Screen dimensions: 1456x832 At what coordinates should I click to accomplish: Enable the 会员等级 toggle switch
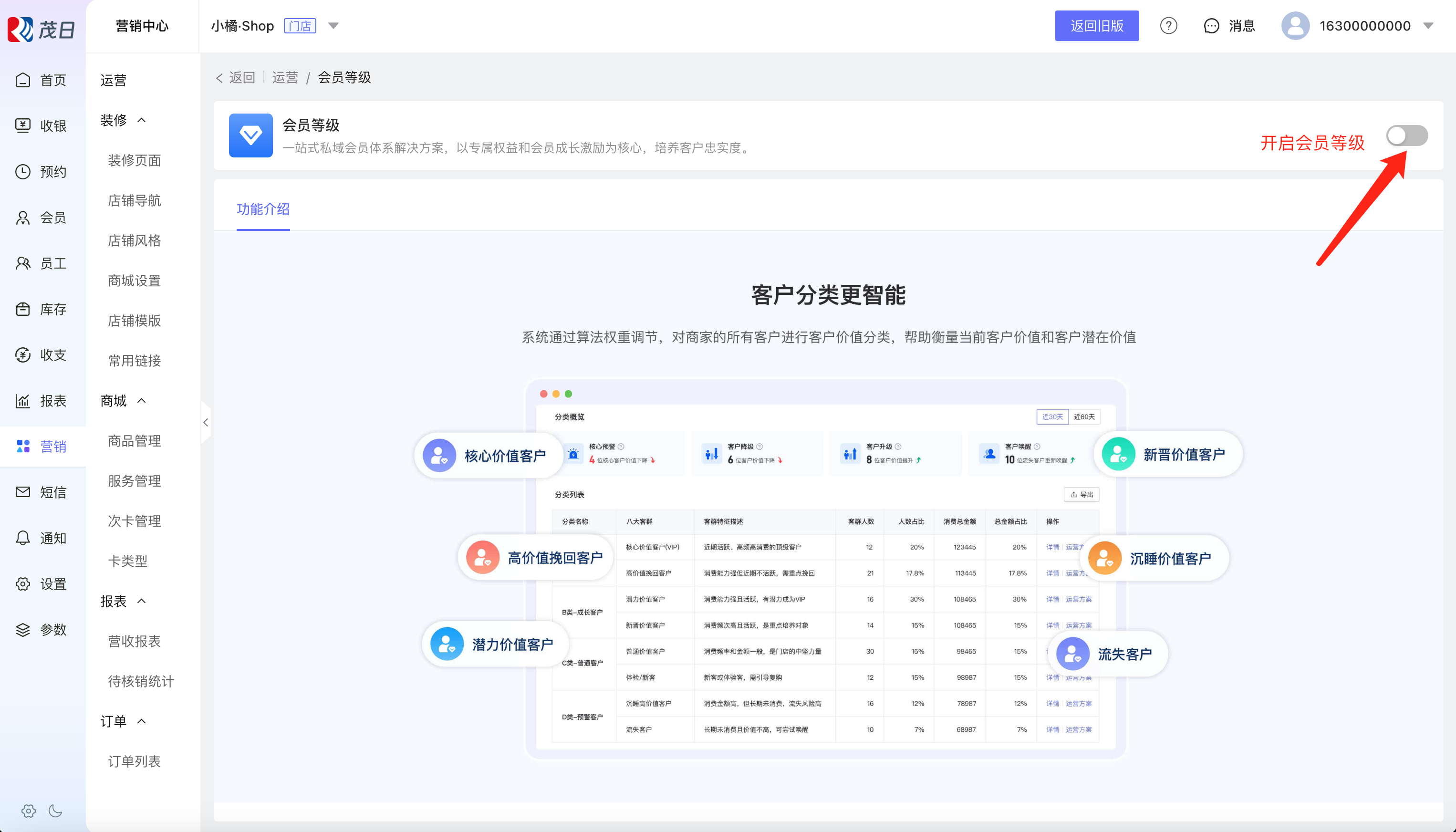[x=1406, y=135]
